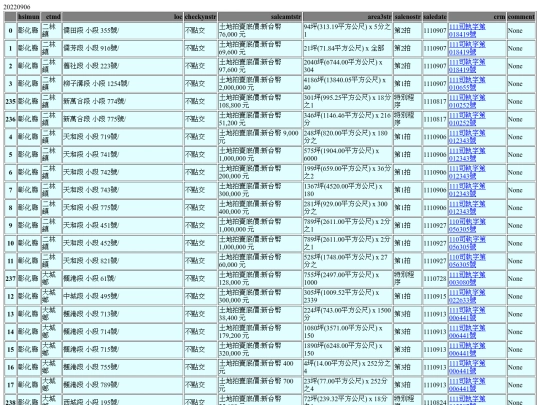Open the crm link in row 2
The image size is (540, 405).
pos(467,66)
